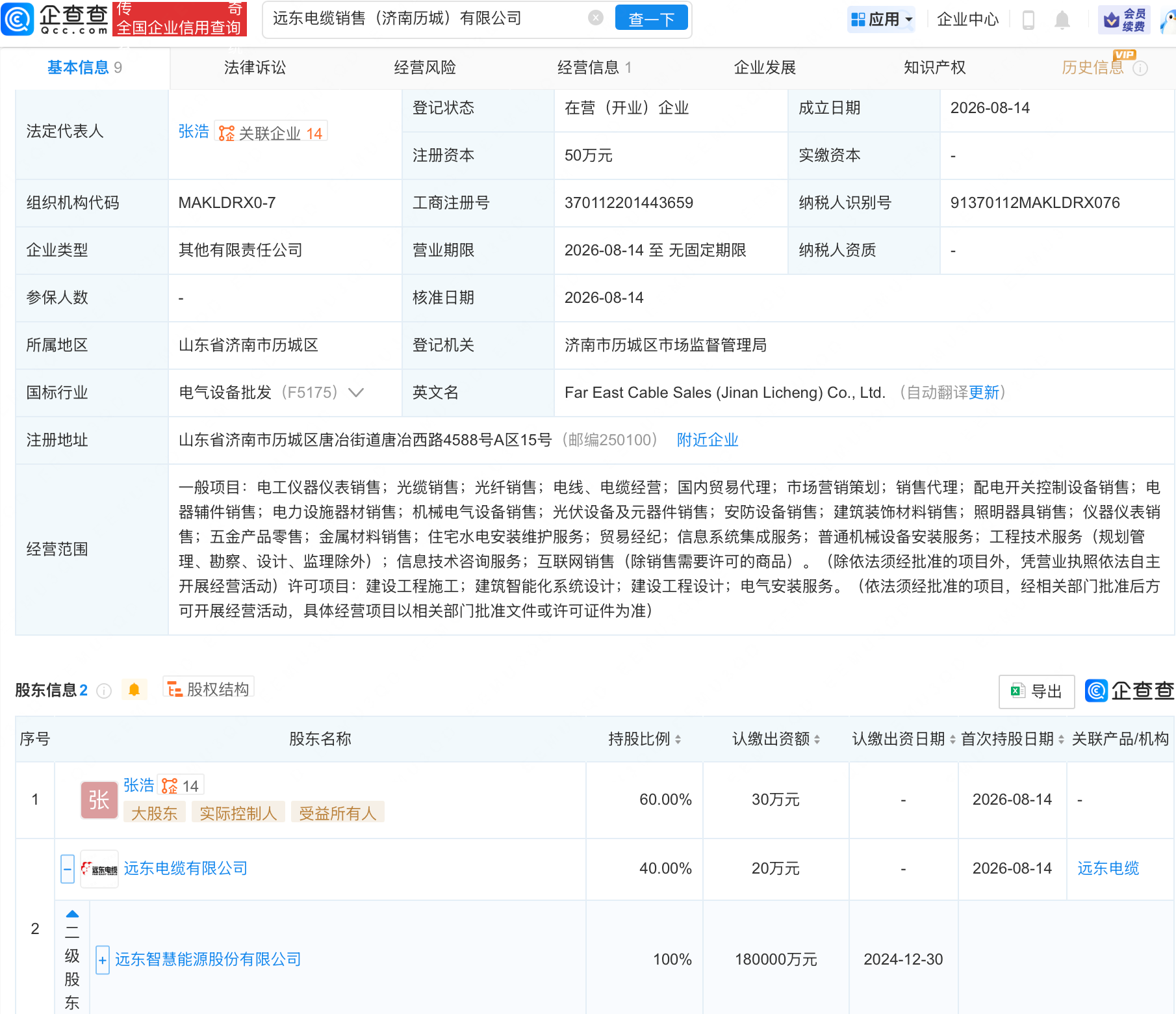
Task: Click the shareholder alert bell icon
Action: pyautogui.click(x=134, y=690)
